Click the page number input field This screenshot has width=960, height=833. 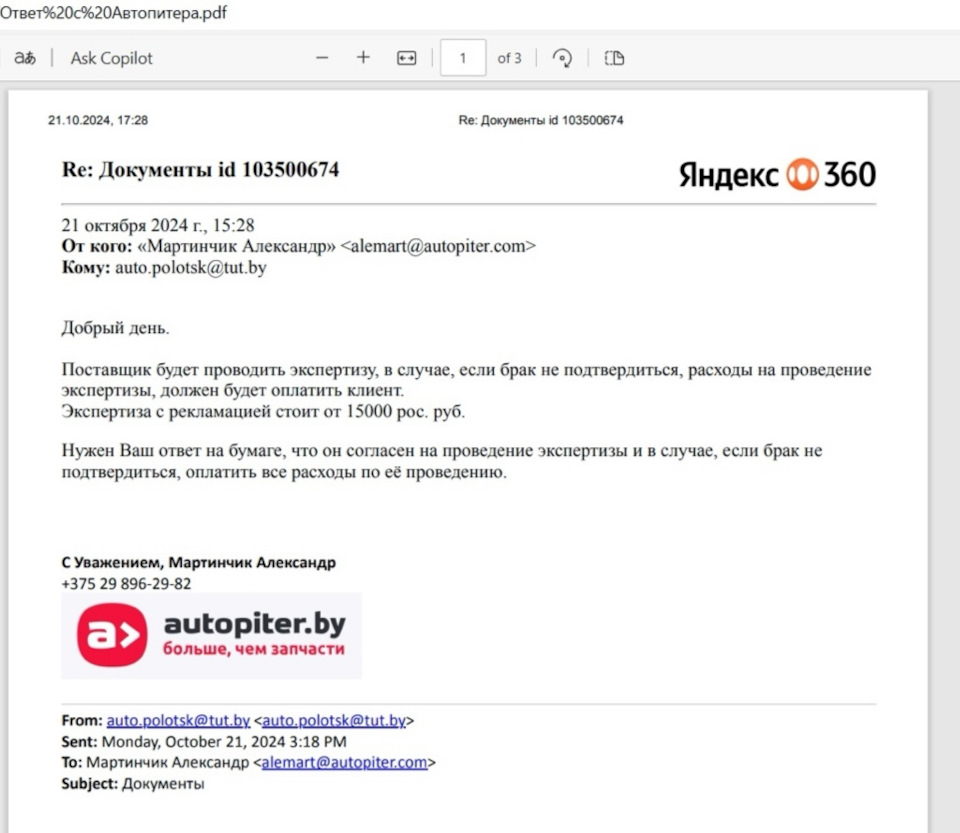click(x=463, y=58)
